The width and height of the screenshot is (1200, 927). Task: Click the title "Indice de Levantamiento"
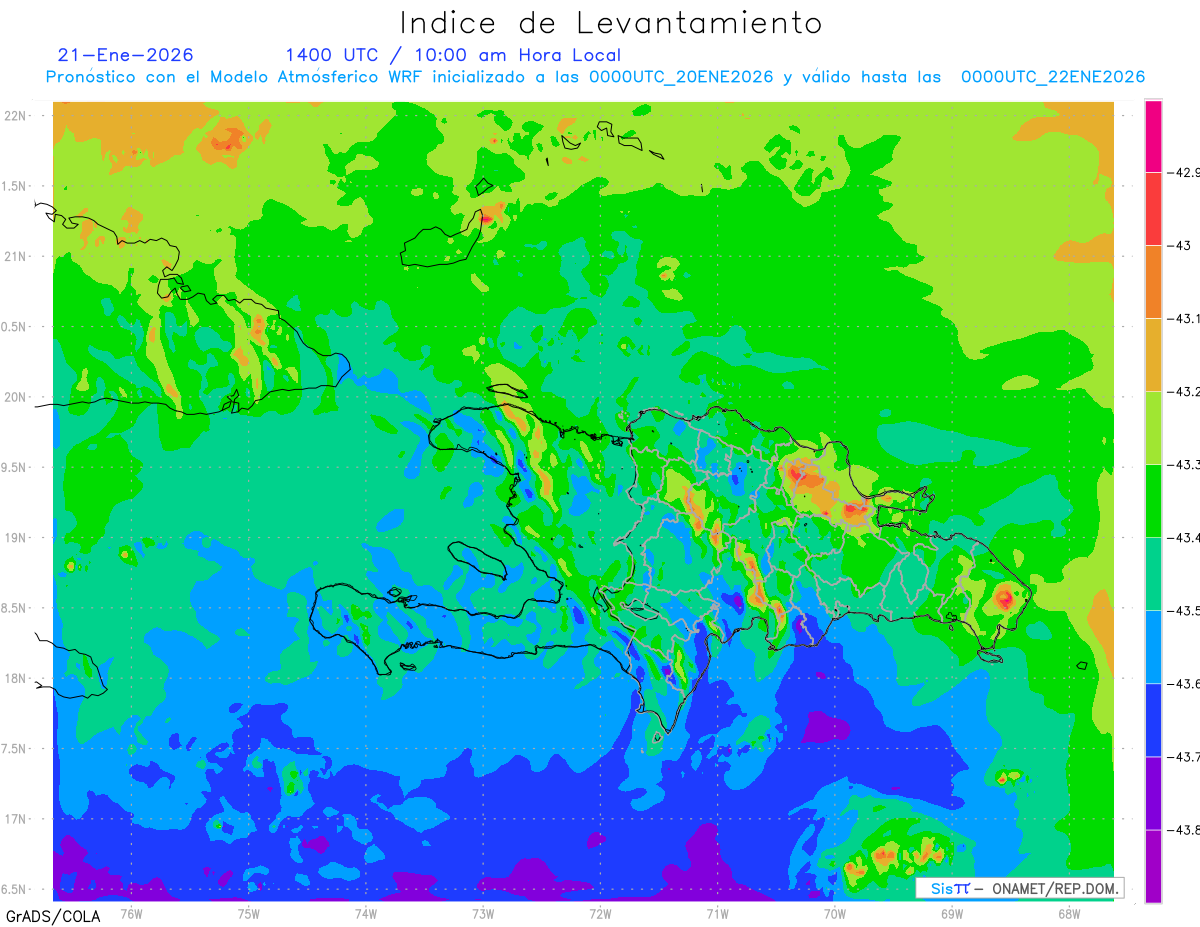(x=610, y=22)
